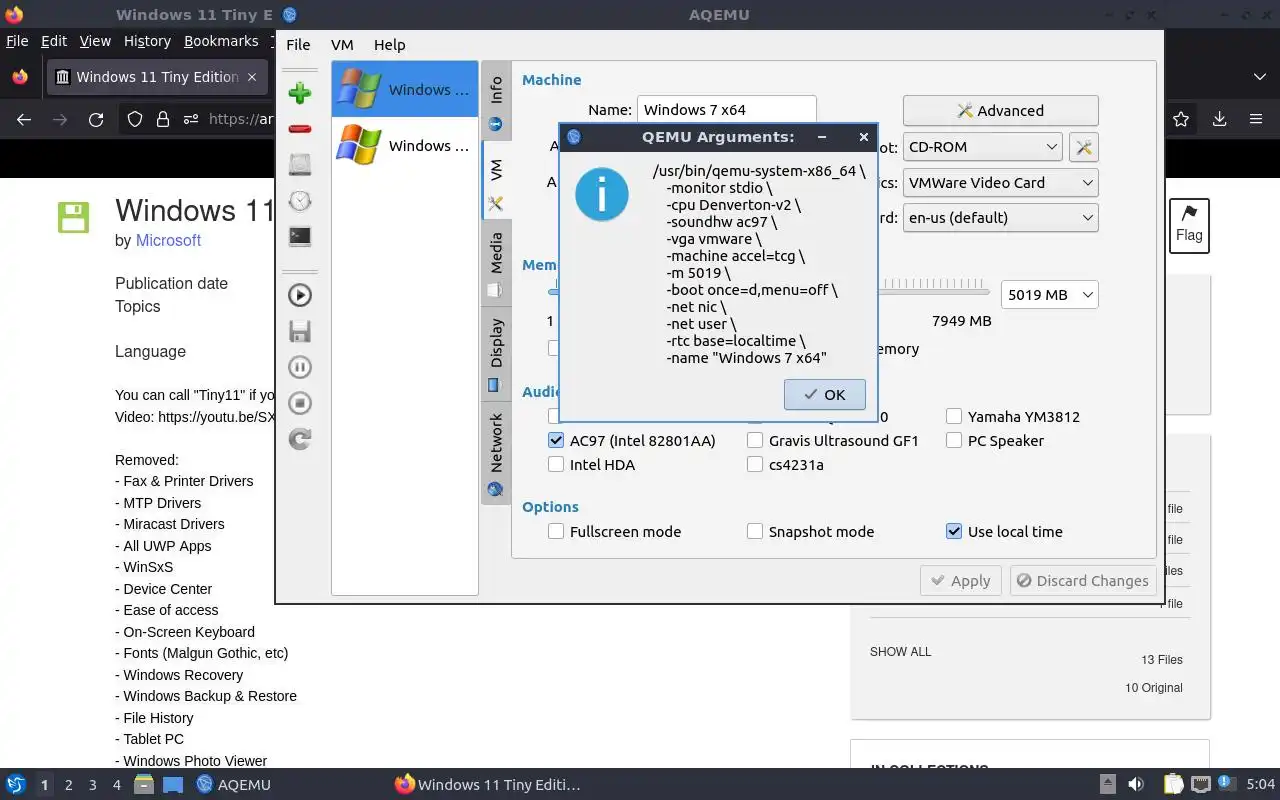Open Firefox hamburger application menu
The image size is (1280, 800).
pyautogui.click(x=1256, y=119)
